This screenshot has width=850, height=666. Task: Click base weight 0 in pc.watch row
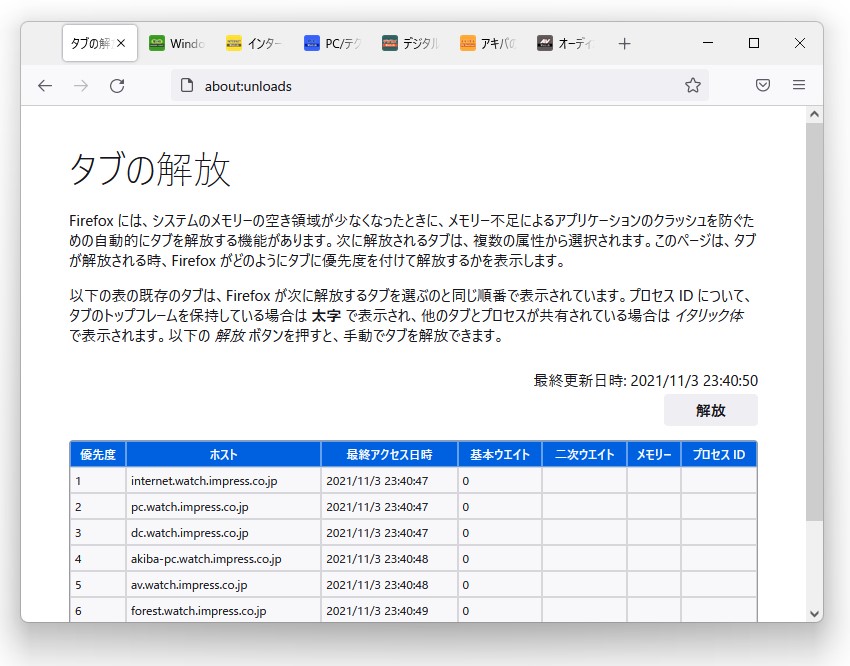[x=500, y=507]
